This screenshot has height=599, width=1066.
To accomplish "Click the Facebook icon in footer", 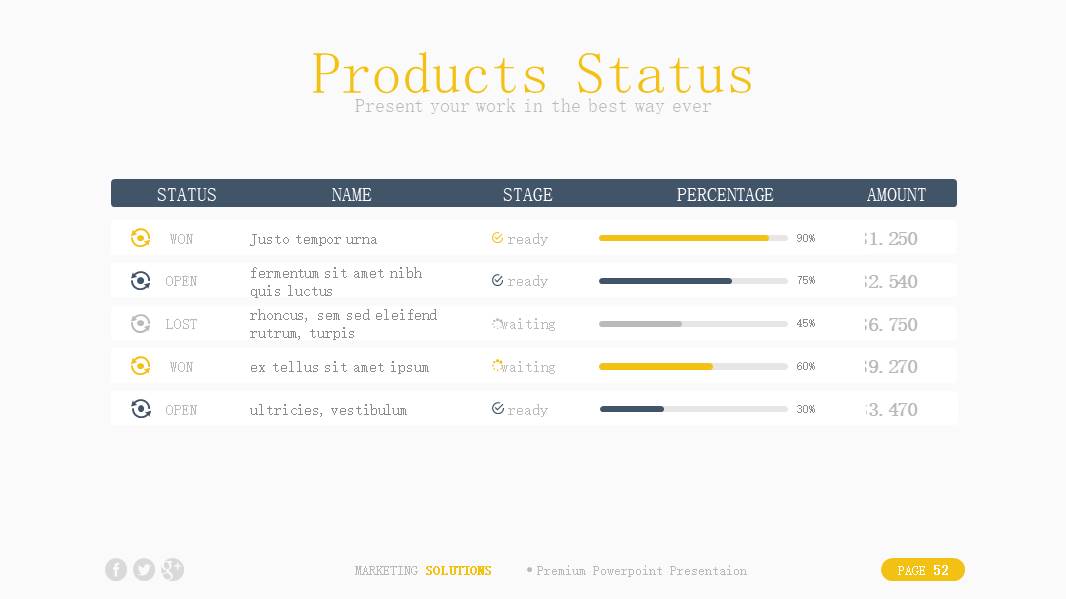I will tap(116, 570).
